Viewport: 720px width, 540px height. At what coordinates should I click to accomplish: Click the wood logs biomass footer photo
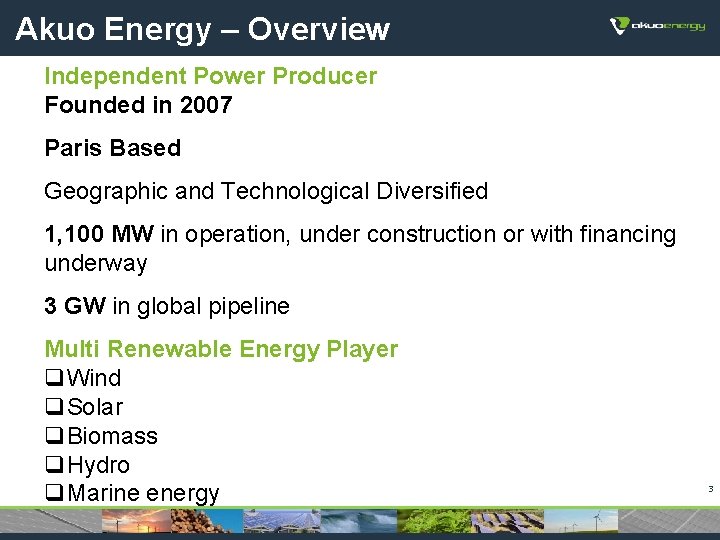207,521
